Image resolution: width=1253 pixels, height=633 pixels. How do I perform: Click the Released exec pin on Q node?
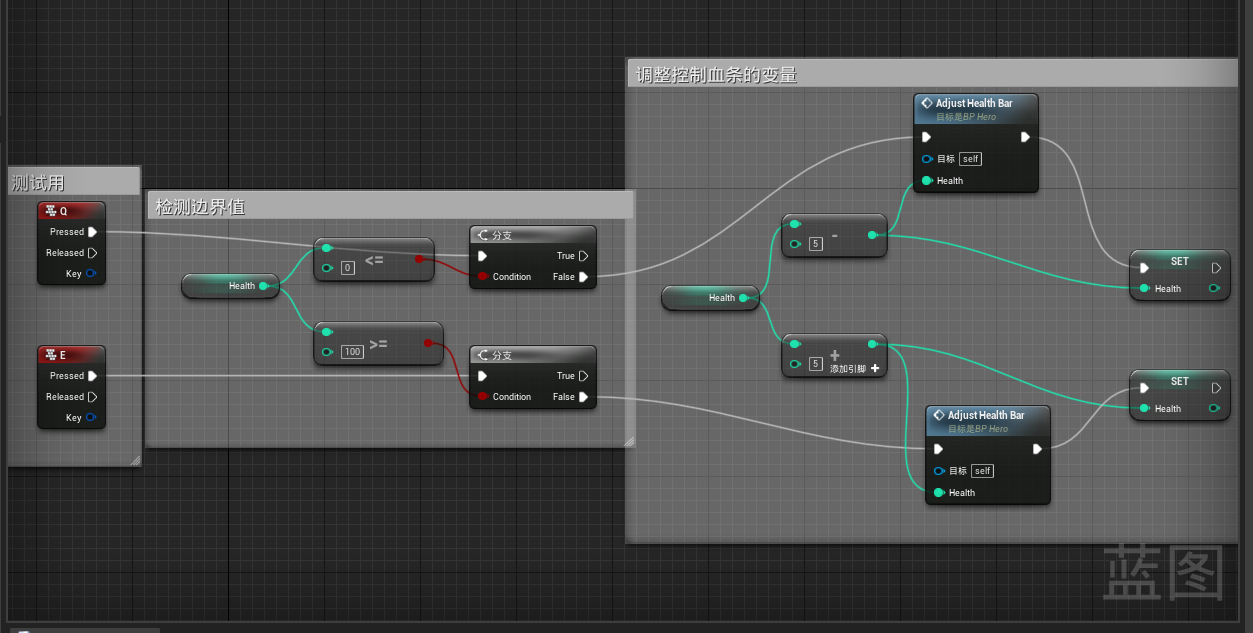pos(92,253)
